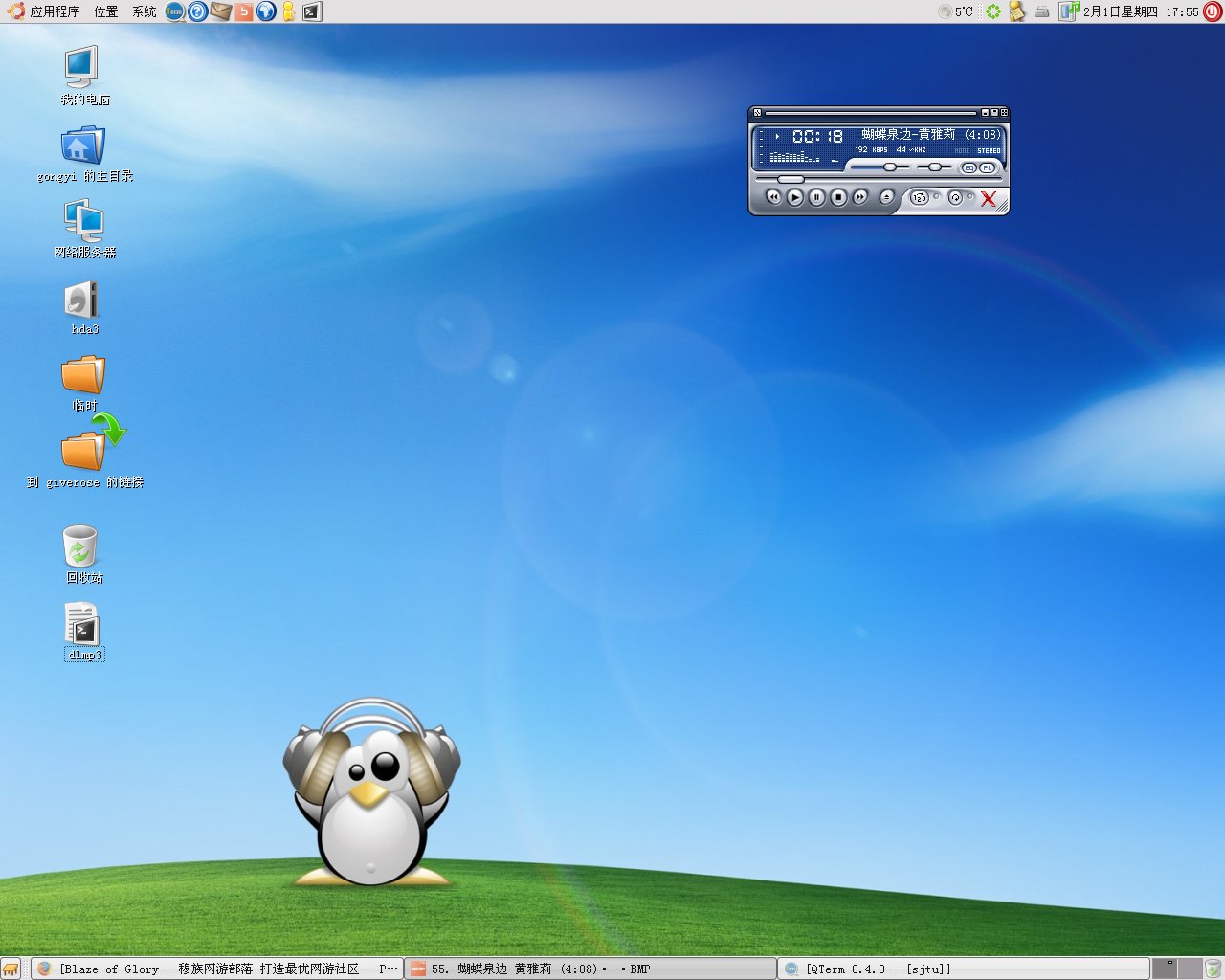Switch to Blaze of Glory browser window
1225x980 pixels.
(216, 969)
